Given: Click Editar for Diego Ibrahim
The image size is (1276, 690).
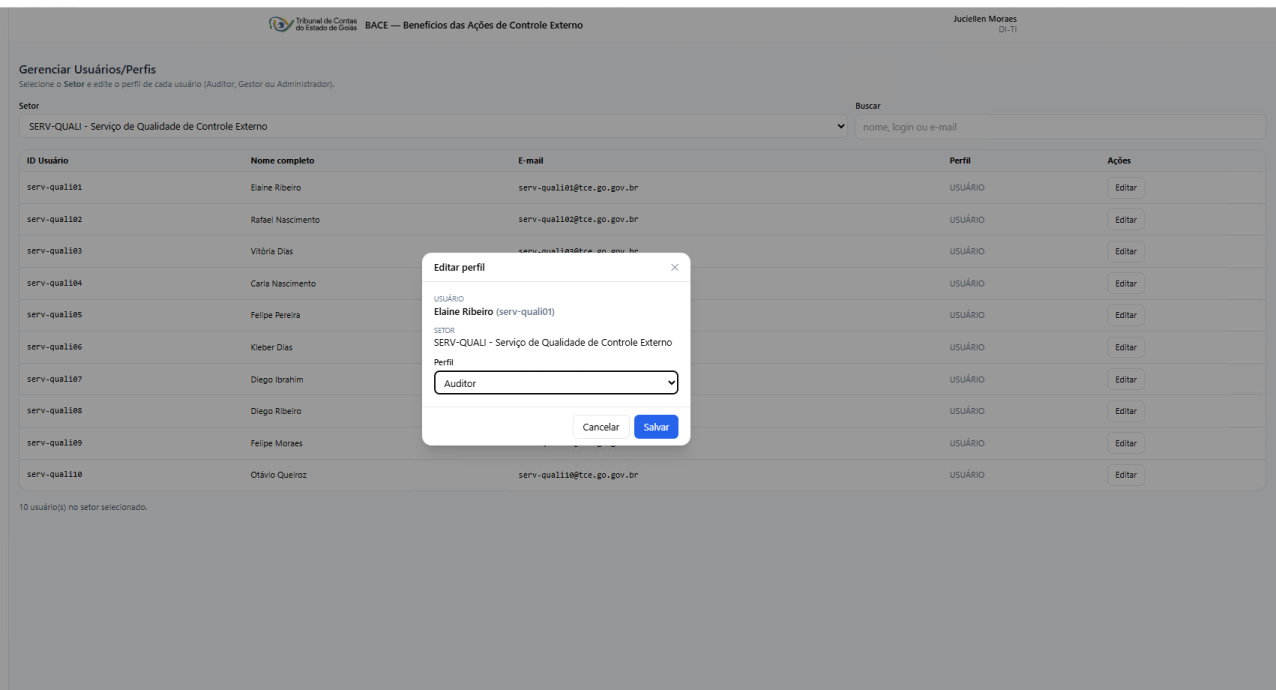Looking at the screenshot, I should coord(1125,380).
